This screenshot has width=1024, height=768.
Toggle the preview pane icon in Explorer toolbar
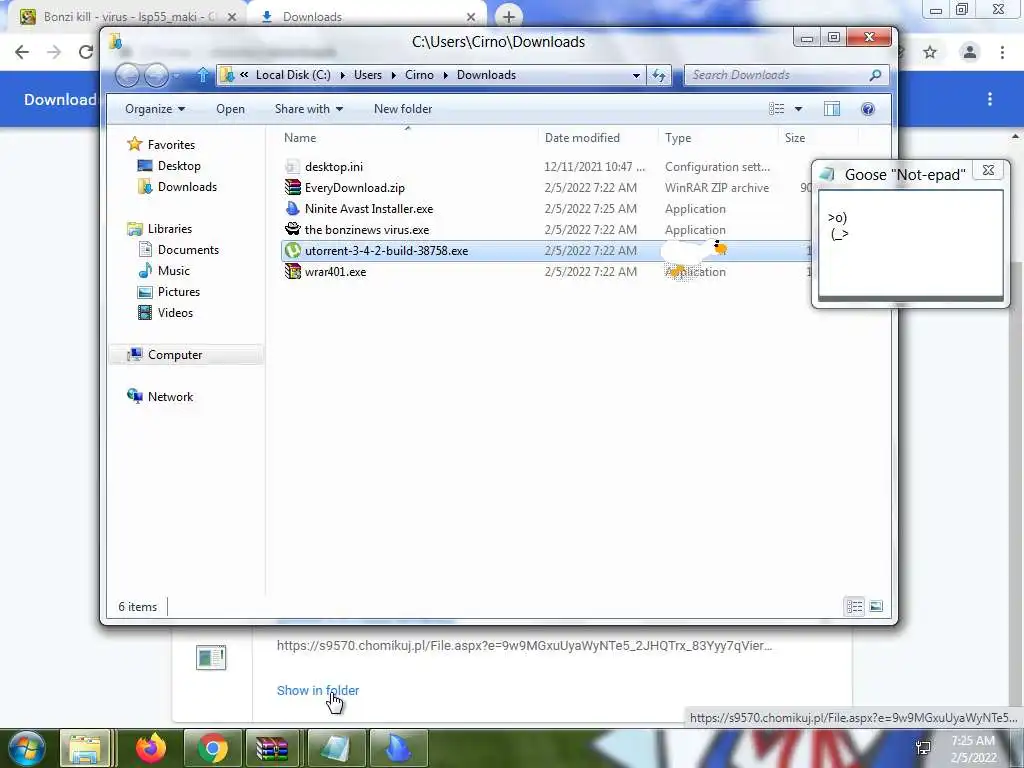point(831,109)
